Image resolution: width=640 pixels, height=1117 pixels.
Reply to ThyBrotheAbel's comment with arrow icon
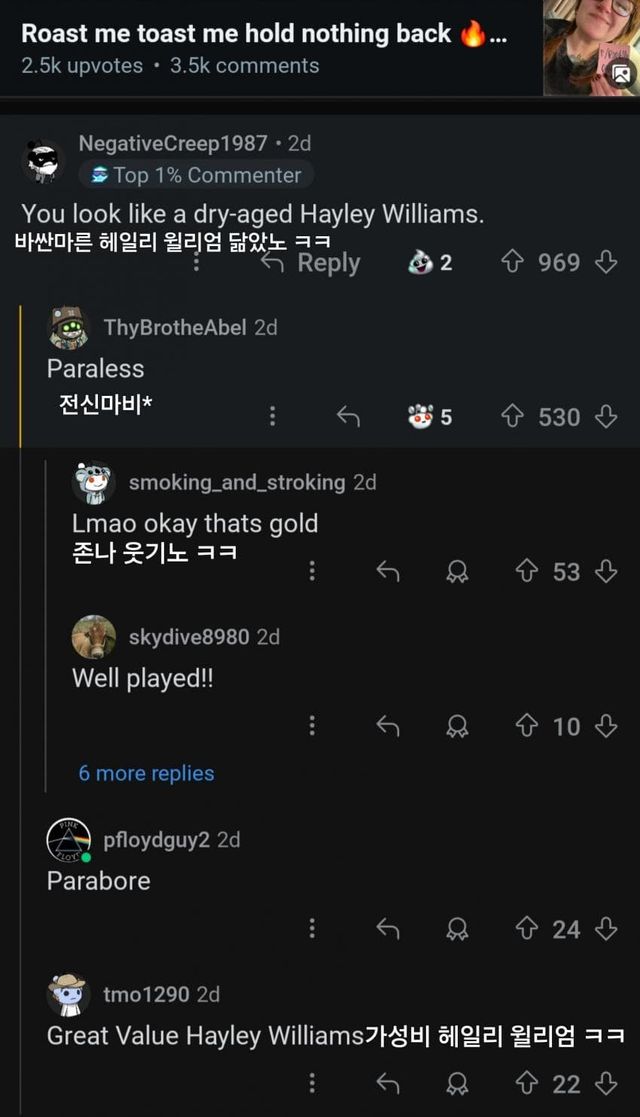coord(348,417)
